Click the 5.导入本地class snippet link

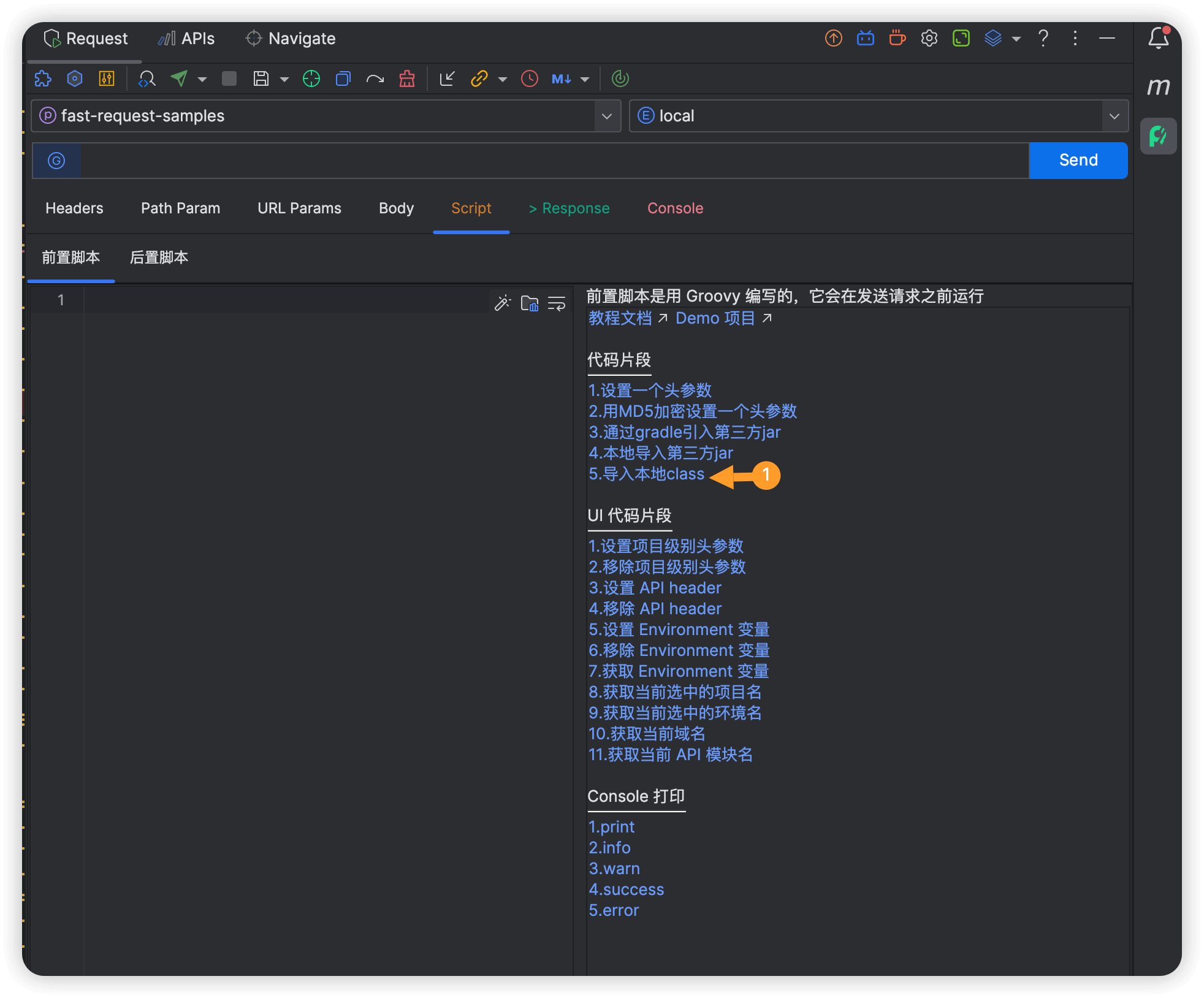tap(646, 474)
